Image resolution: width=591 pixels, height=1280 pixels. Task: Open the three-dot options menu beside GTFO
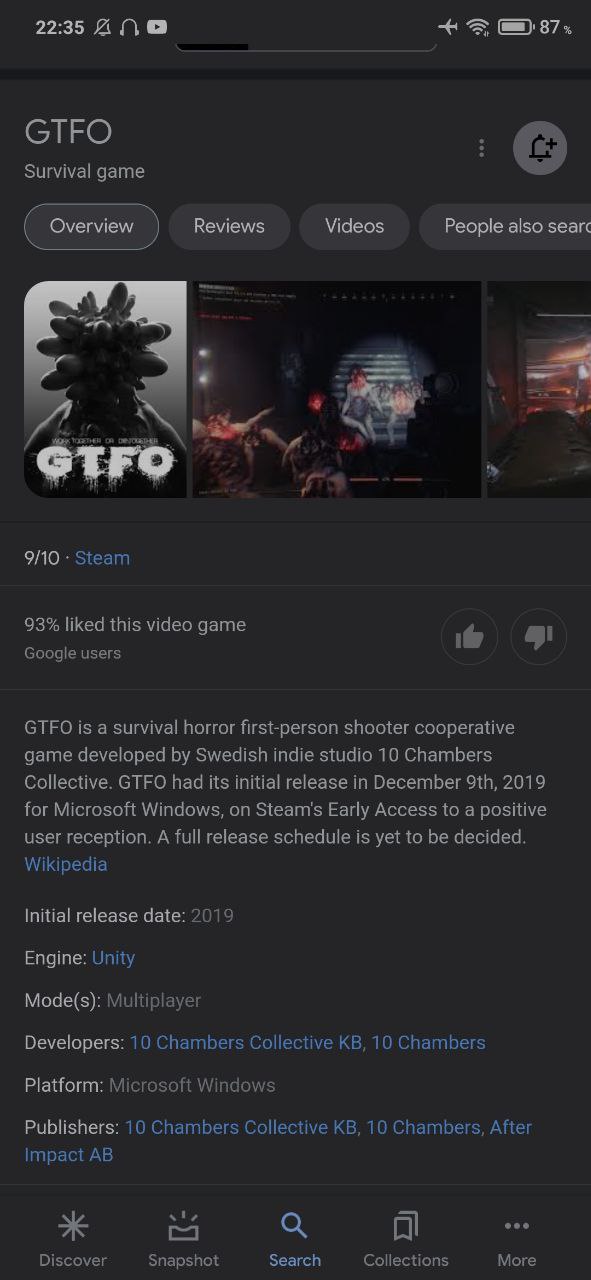pos(481,148)
